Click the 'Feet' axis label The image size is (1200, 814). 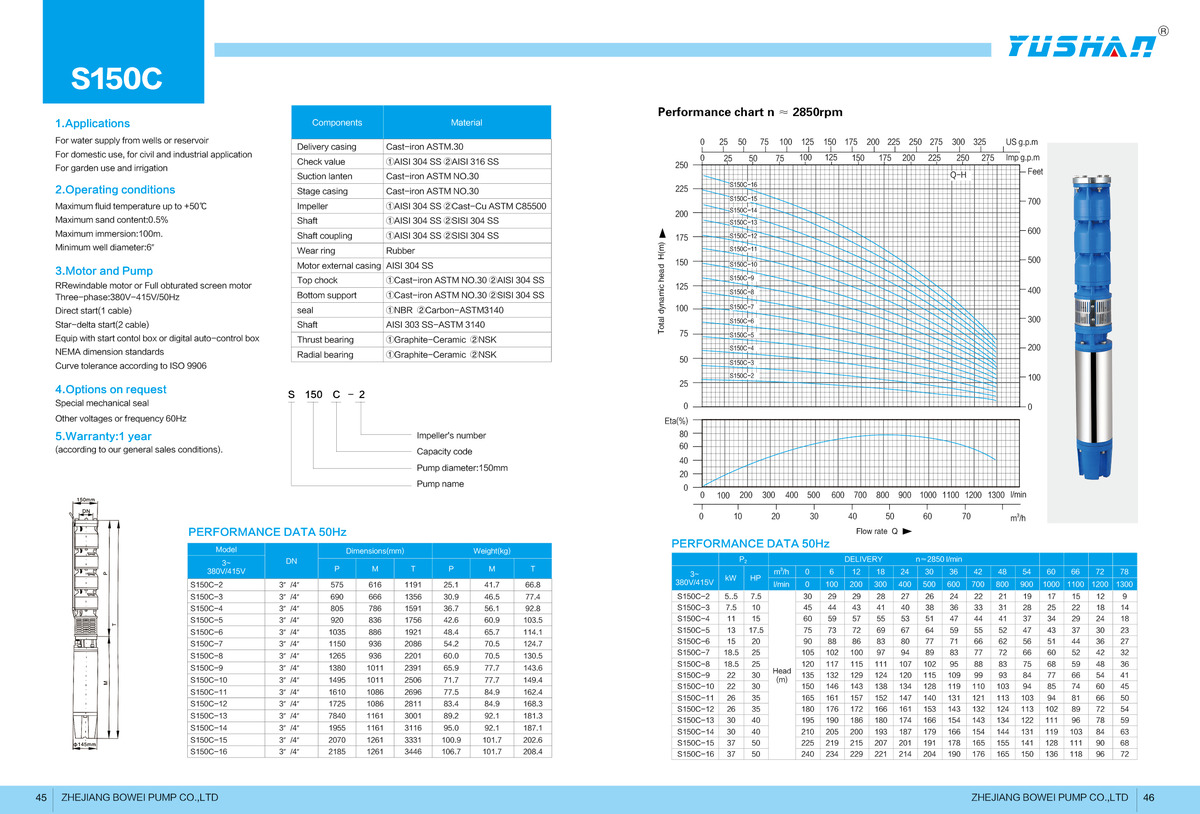pyautogui.click(x=1035, y=172)
